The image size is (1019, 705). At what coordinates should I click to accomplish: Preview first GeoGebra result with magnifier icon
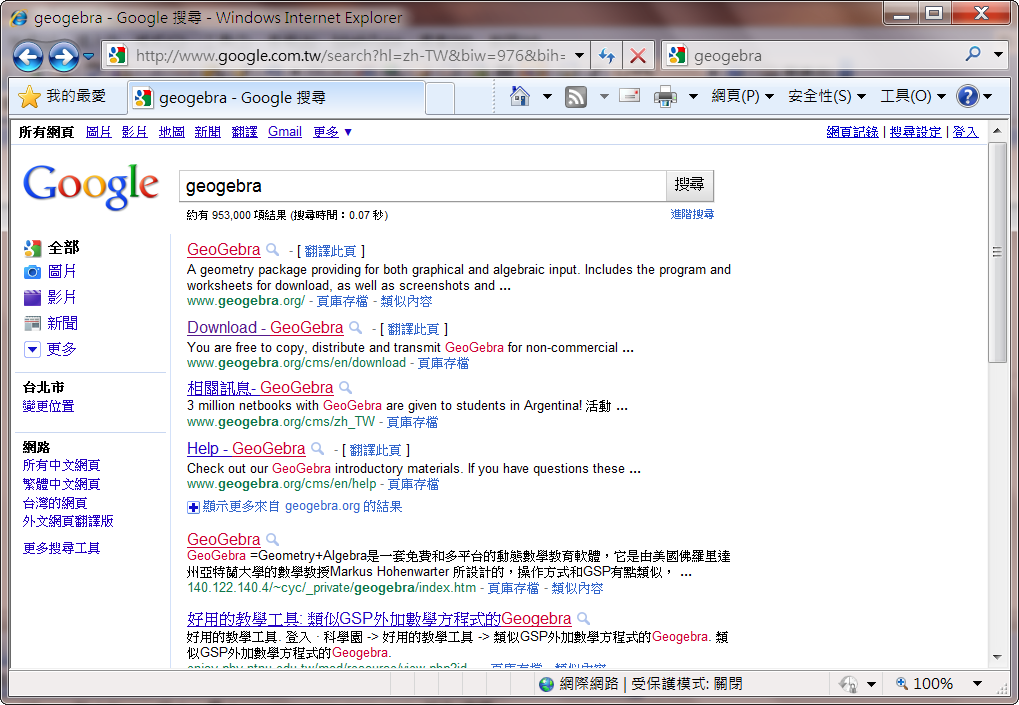(273, 250)
